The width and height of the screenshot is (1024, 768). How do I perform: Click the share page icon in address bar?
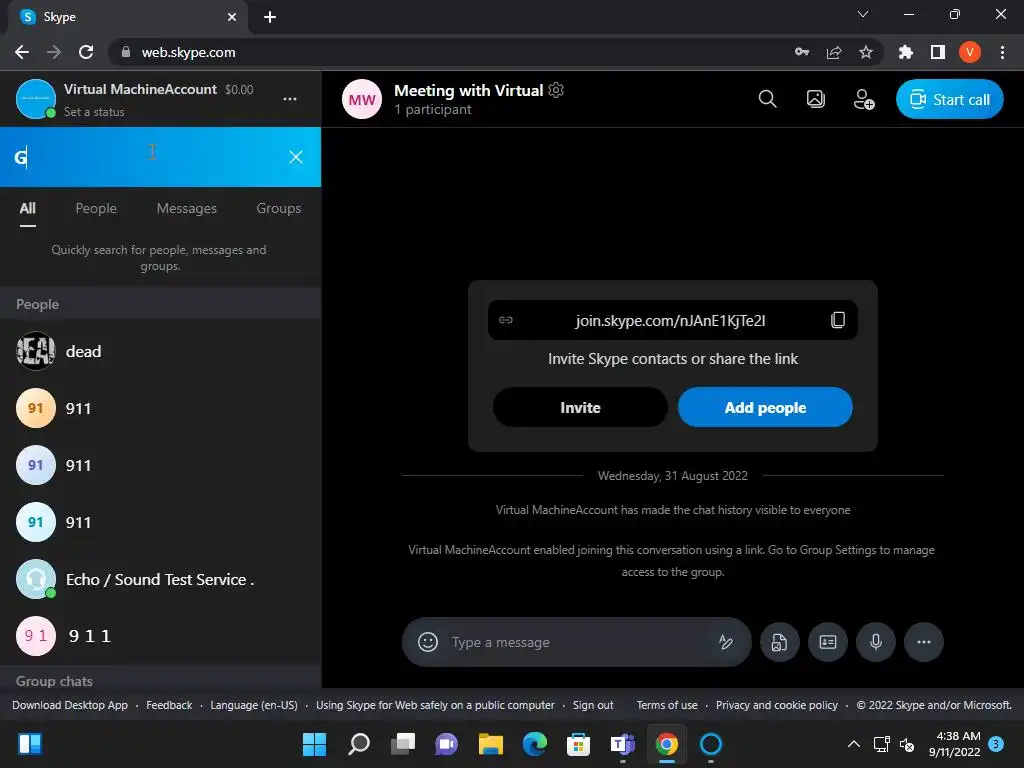pyautogui.click(x=834, y=52)
